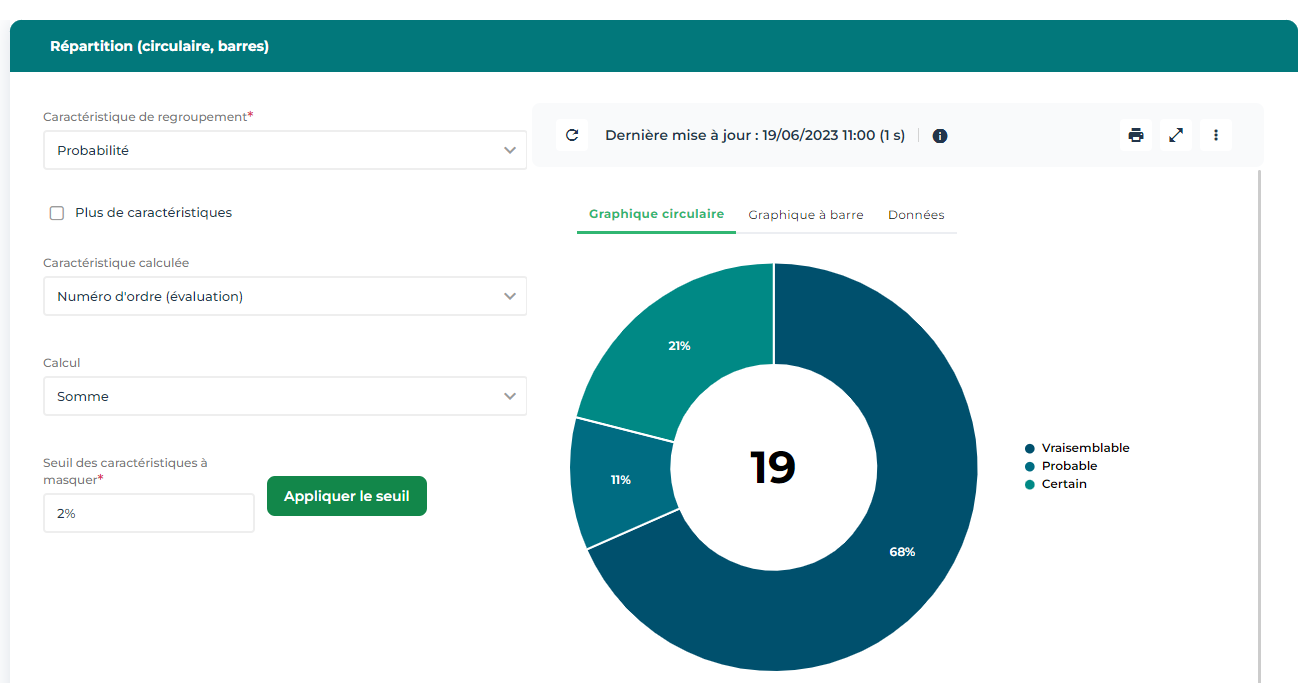Viewport: 1298px width, 683px height.
Task: Click the 21% donut chart segment
Action: click(x=680, y=345)
